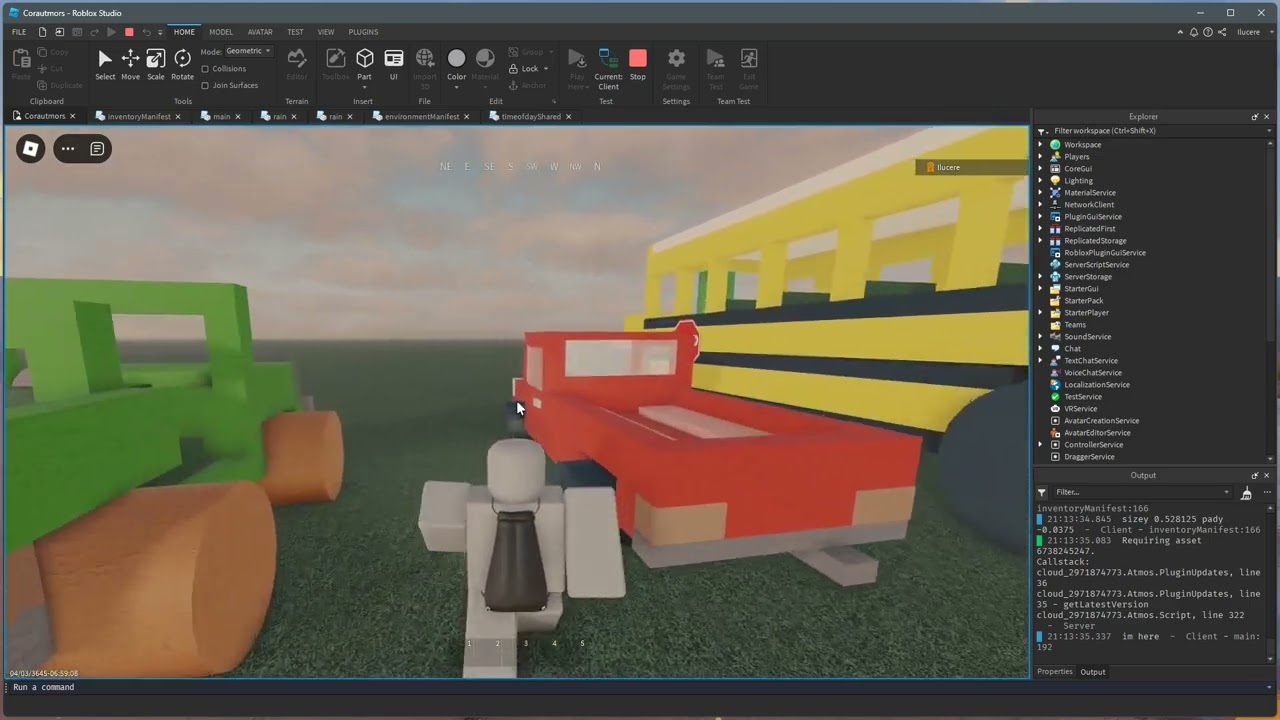Close the Output panel
The width and height of the screenshot is (1280, 720).
pyautogui.click(x=1266, y=476)
